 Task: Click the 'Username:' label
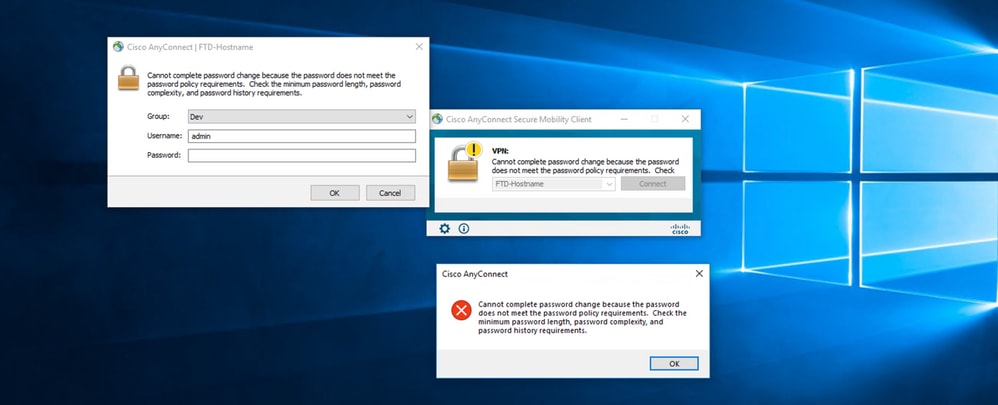[165, 136]
